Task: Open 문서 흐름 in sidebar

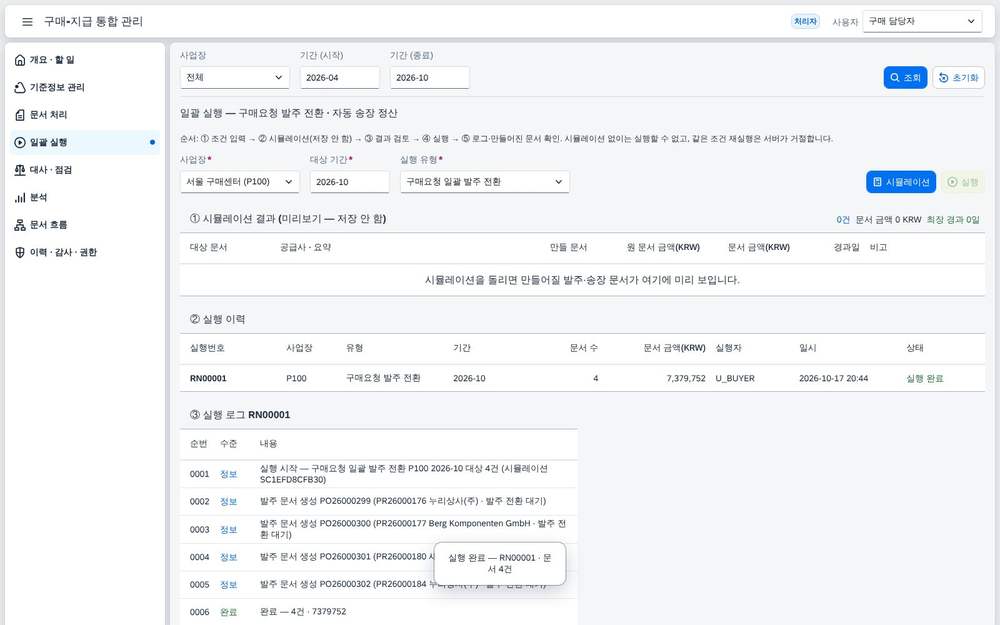Action: (85, 224)
